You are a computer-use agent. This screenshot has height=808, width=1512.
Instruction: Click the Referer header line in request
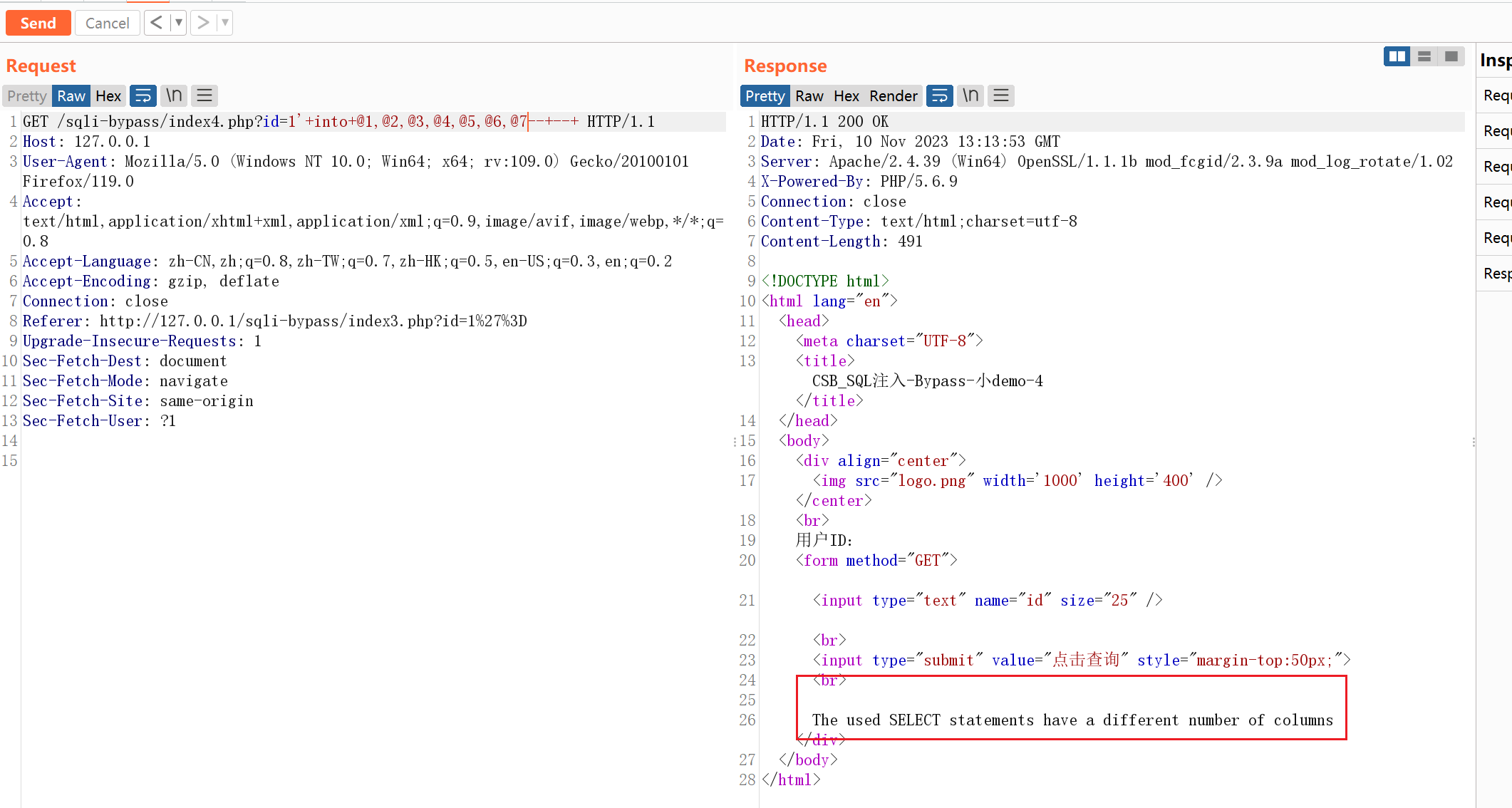pos(275,321)
